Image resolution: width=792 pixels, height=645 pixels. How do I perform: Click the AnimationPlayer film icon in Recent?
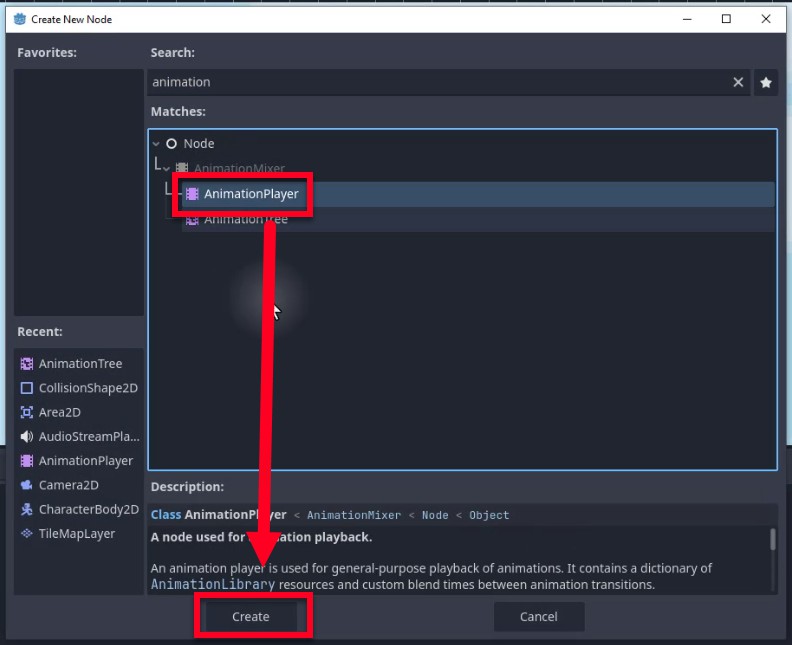pyautogui.click(x=27, y=461)
